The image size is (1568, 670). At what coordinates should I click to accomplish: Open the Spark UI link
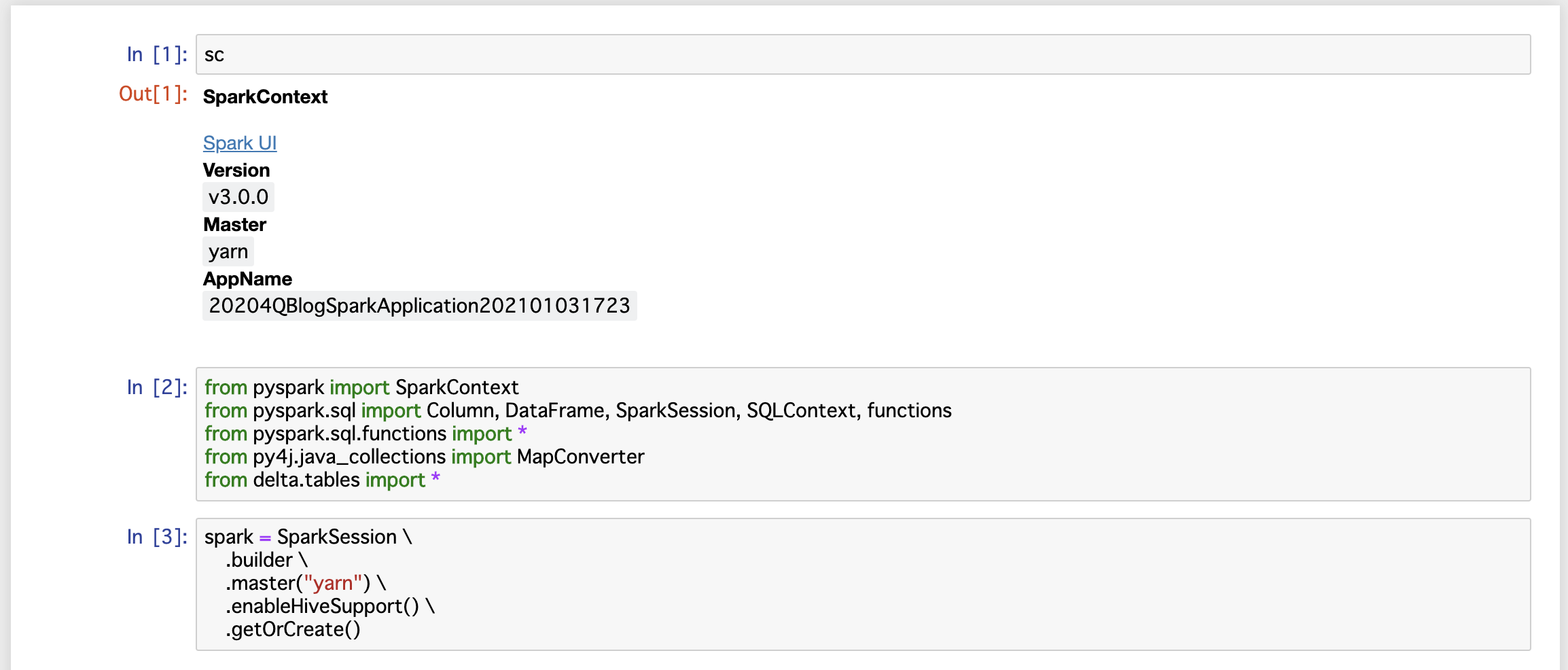[240, 143]
